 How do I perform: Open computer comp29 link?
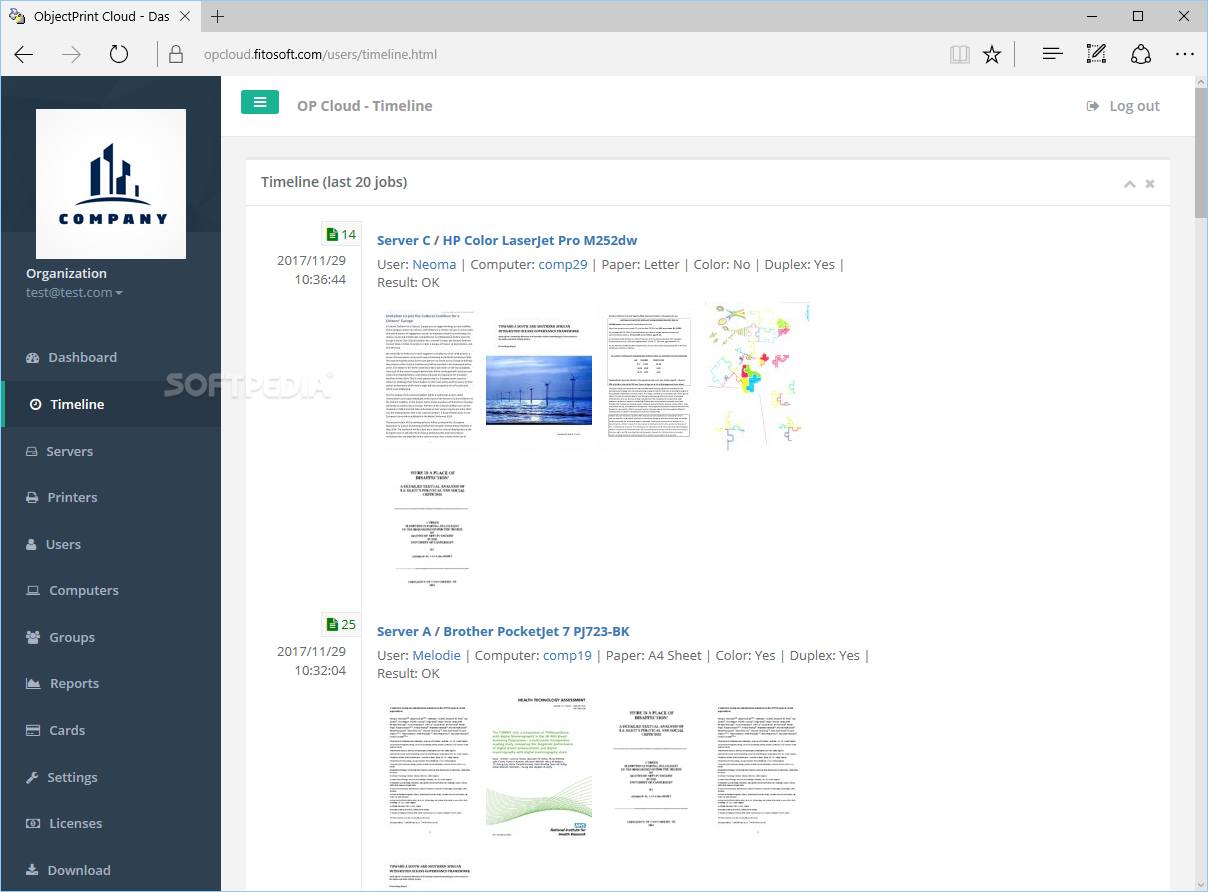point(563,264)
